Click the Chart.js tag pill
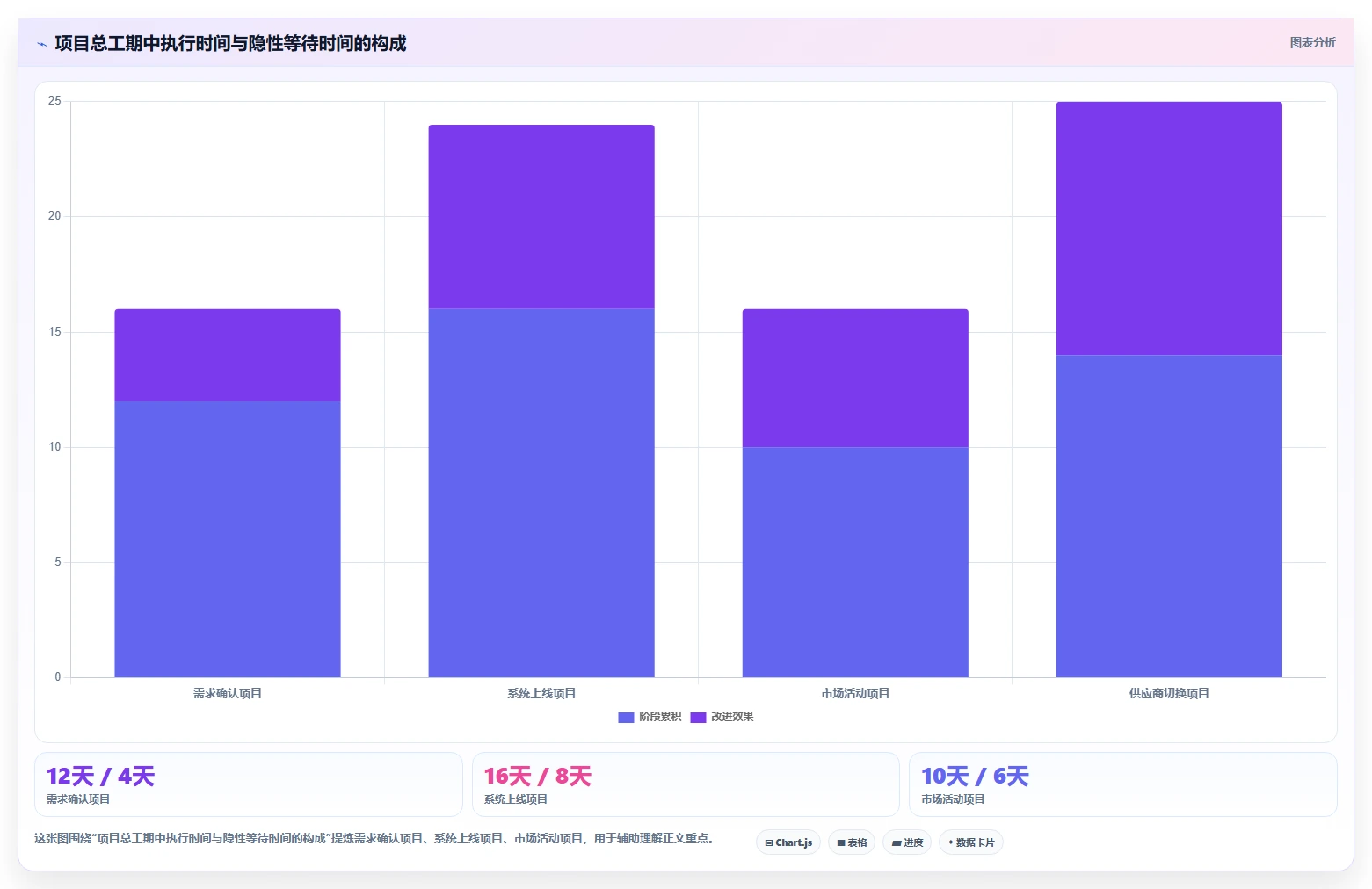The width and height of the screenshot is (1372, 889). 788,842
